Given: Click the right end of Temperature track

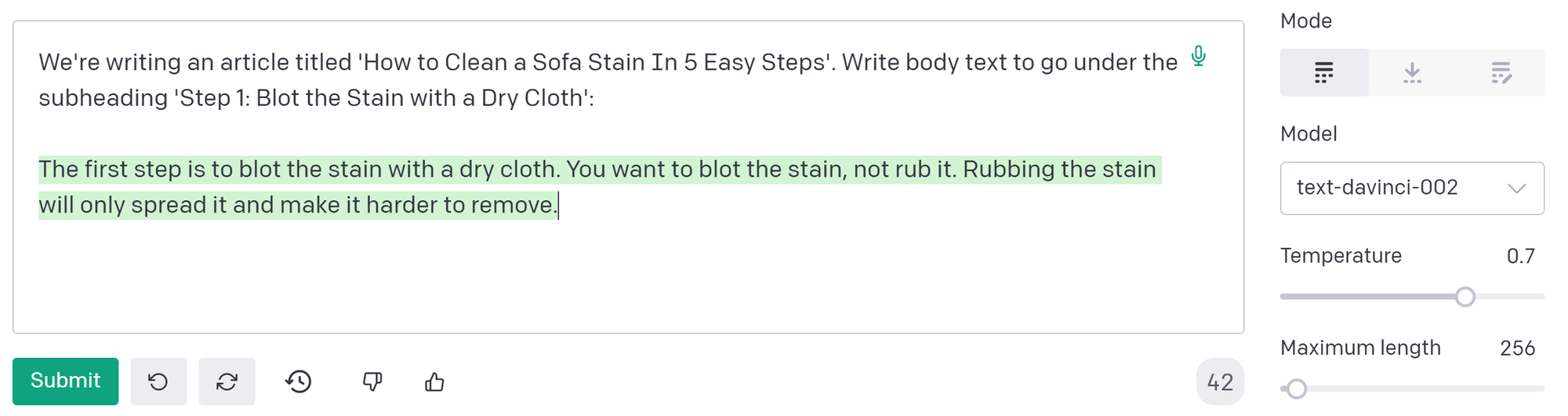Looking at the screenshot, I should 1539,297.
